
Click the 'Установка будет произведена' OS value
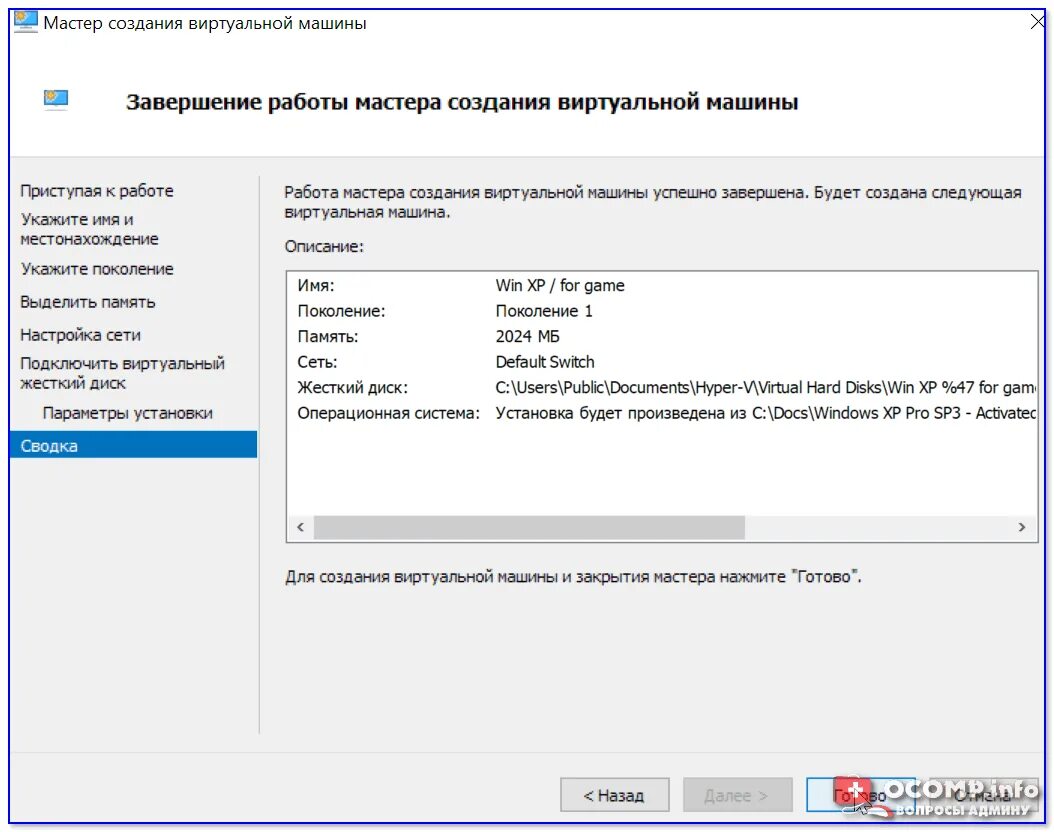pyautogui.click(x=766, y=413)
